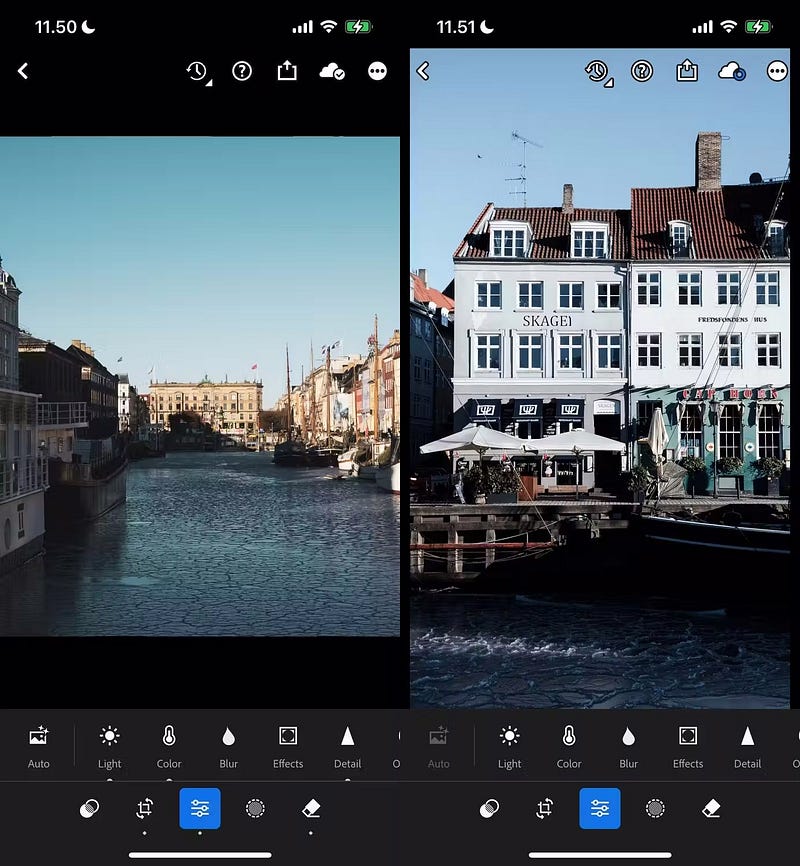Expand version history menu in left screen
The image size is (800, 866).
(x=197, y=71)
